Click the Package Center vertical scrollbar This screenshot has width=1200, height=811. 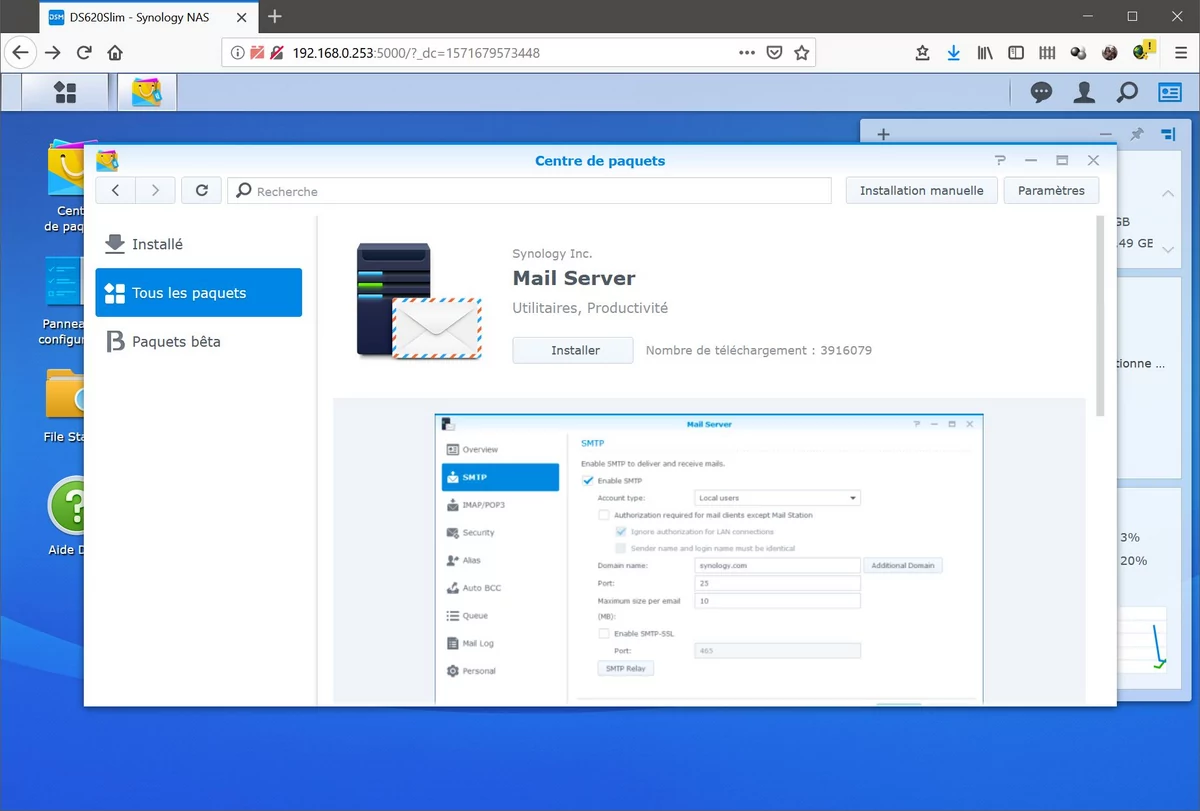(1101, 315)
